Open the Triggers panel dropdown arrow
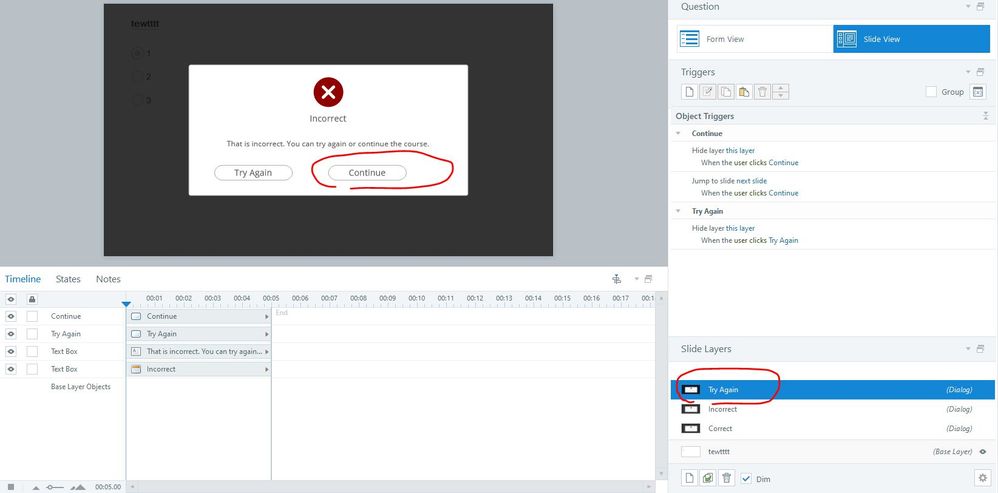This screenshot has width=998, height=493. click(969, 72)
